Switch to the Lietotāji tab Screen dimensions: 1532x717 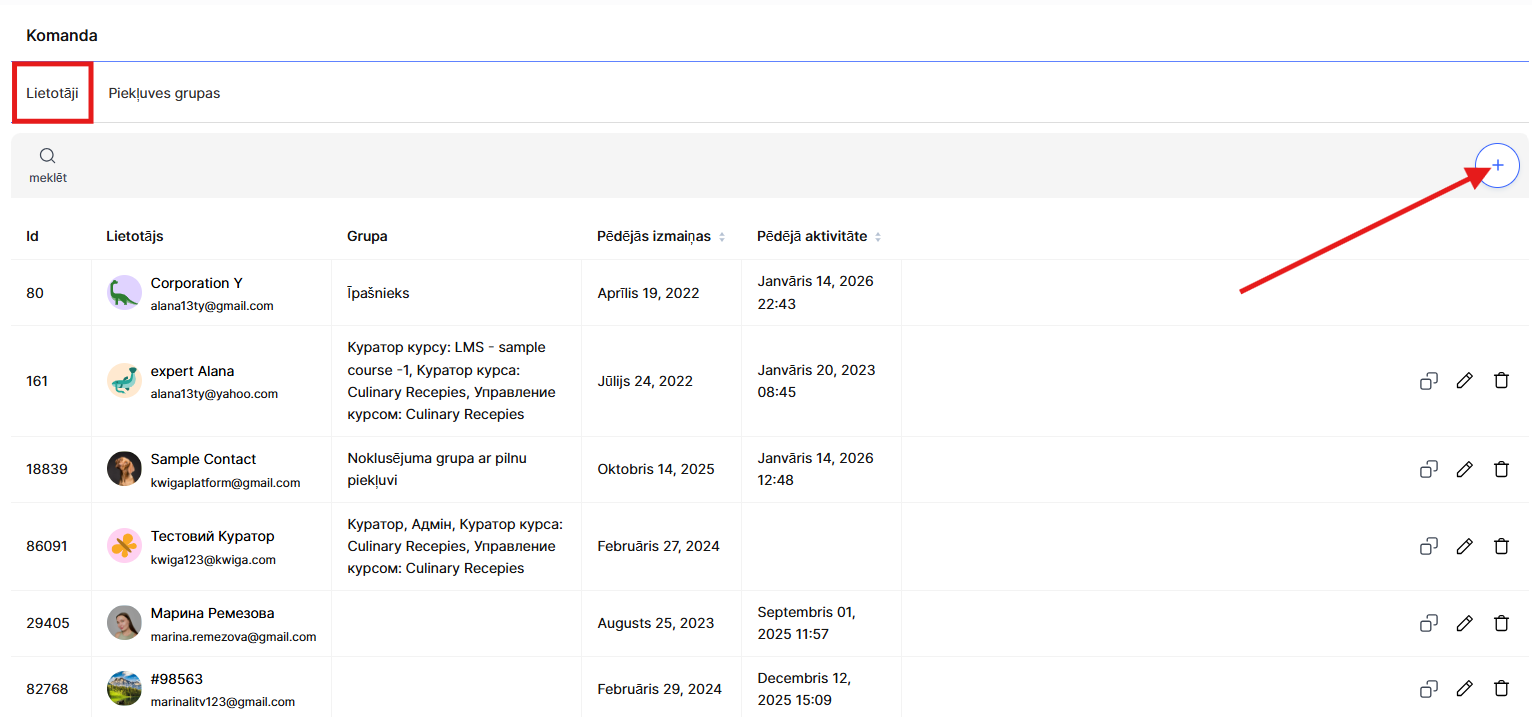point(52,93)
